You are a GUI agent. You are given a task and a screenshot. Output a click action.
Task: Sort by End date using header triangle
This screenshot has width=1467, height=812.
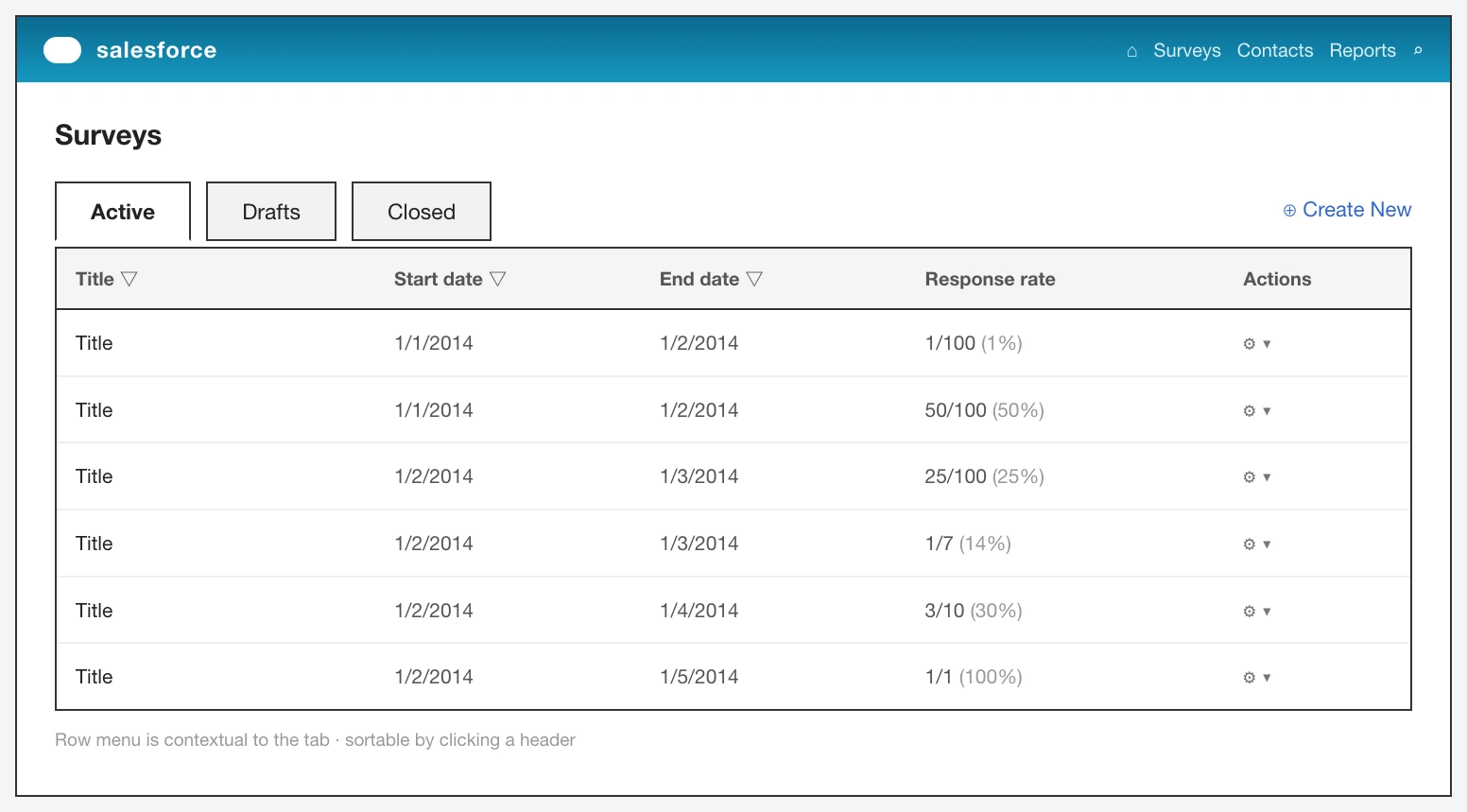[x=754, y=279]
